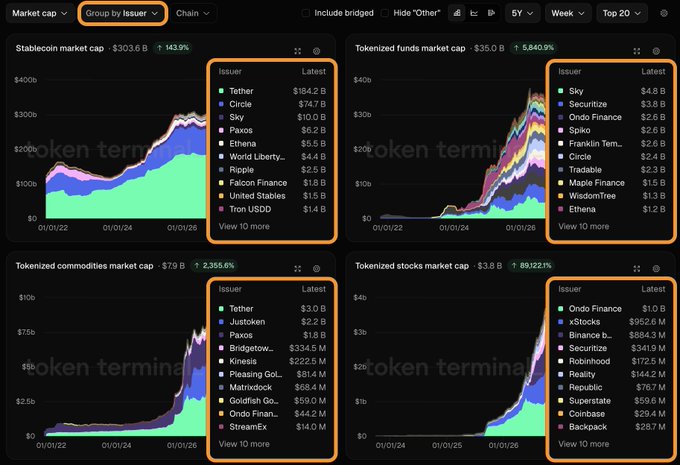Select Bridgetow.. row in commodities legend

[x=272, y=348]
